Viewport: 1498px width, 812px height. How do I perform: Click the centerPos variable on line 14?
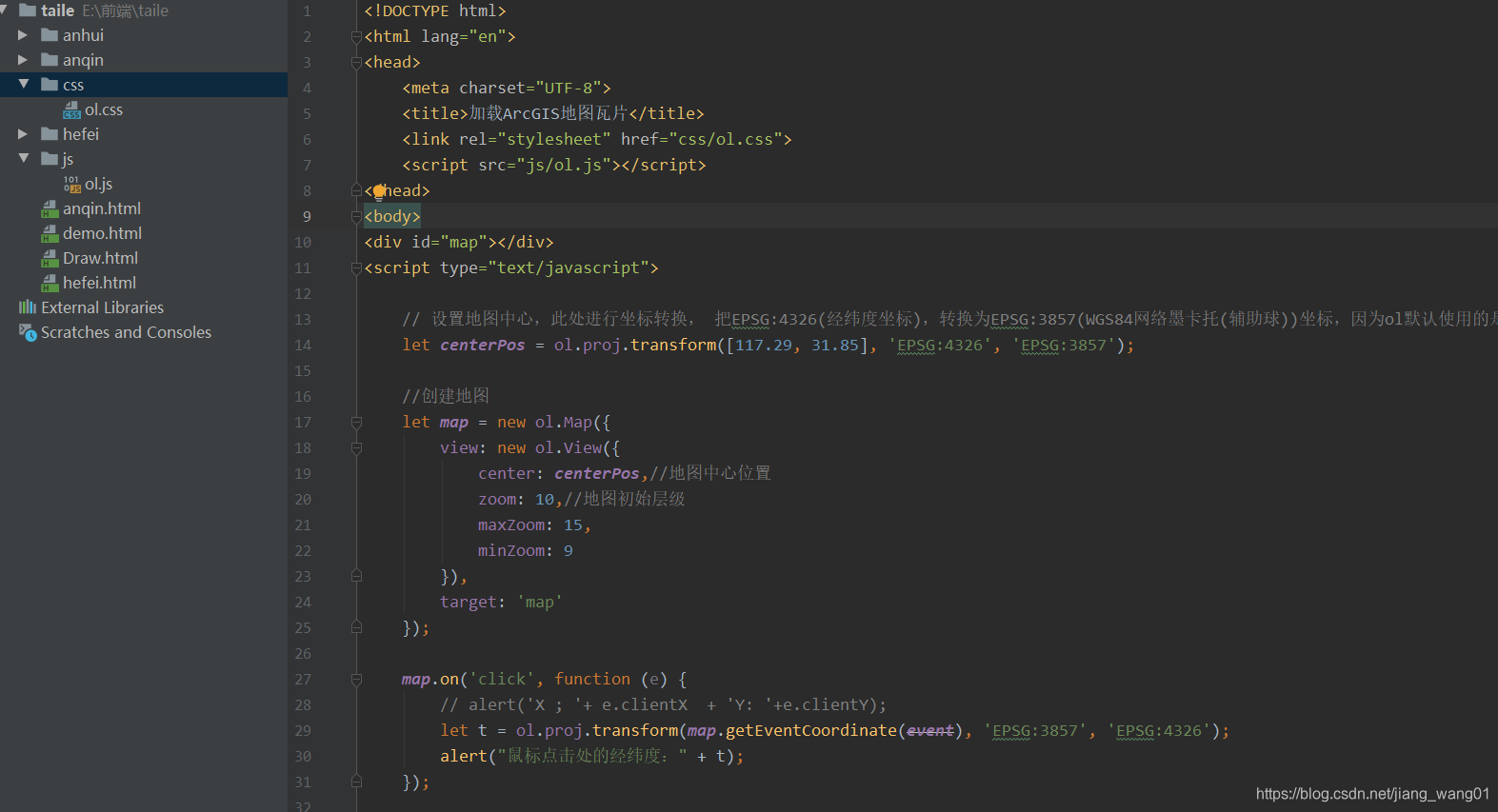tap(482, 345)
